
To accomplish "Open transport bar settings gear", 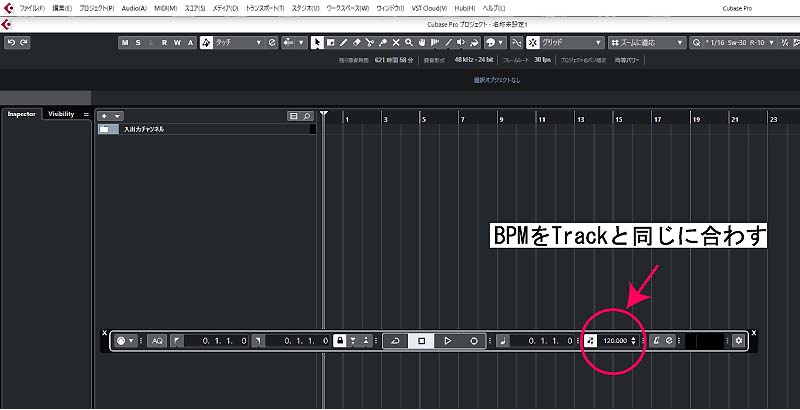I will [x=739, y=341].
